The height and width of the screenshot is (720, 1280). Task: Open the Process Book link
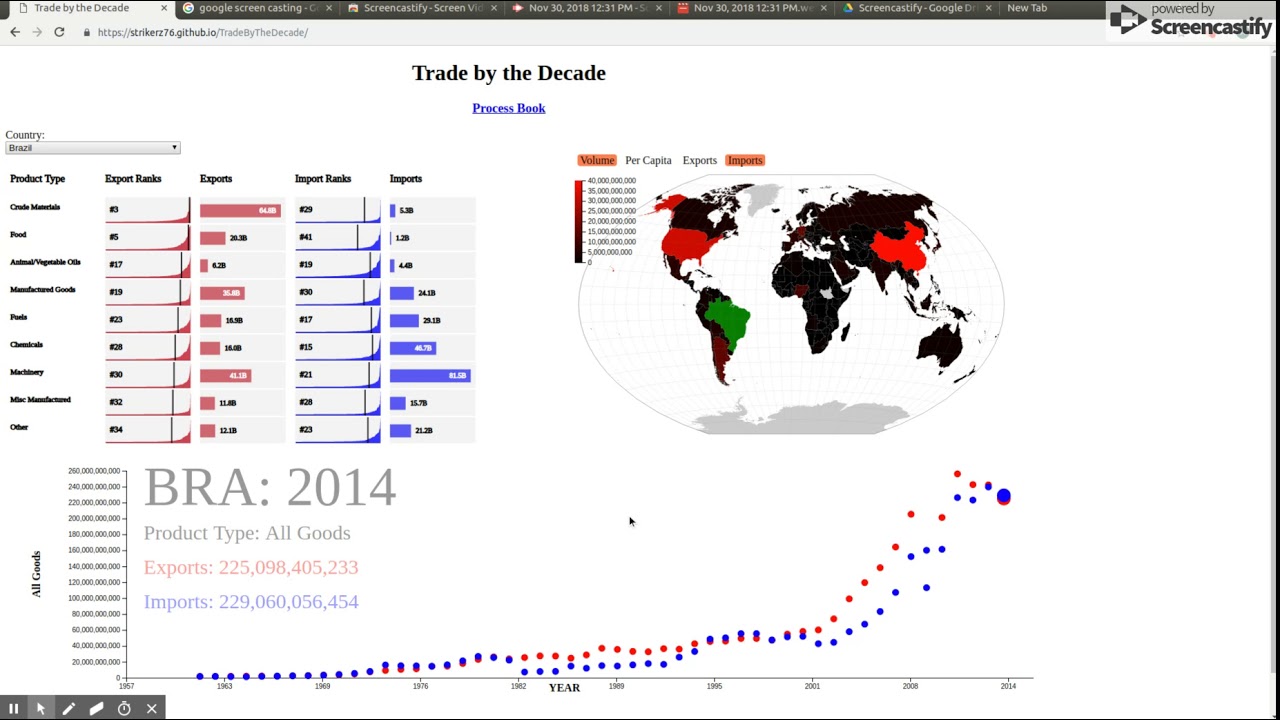508,108
